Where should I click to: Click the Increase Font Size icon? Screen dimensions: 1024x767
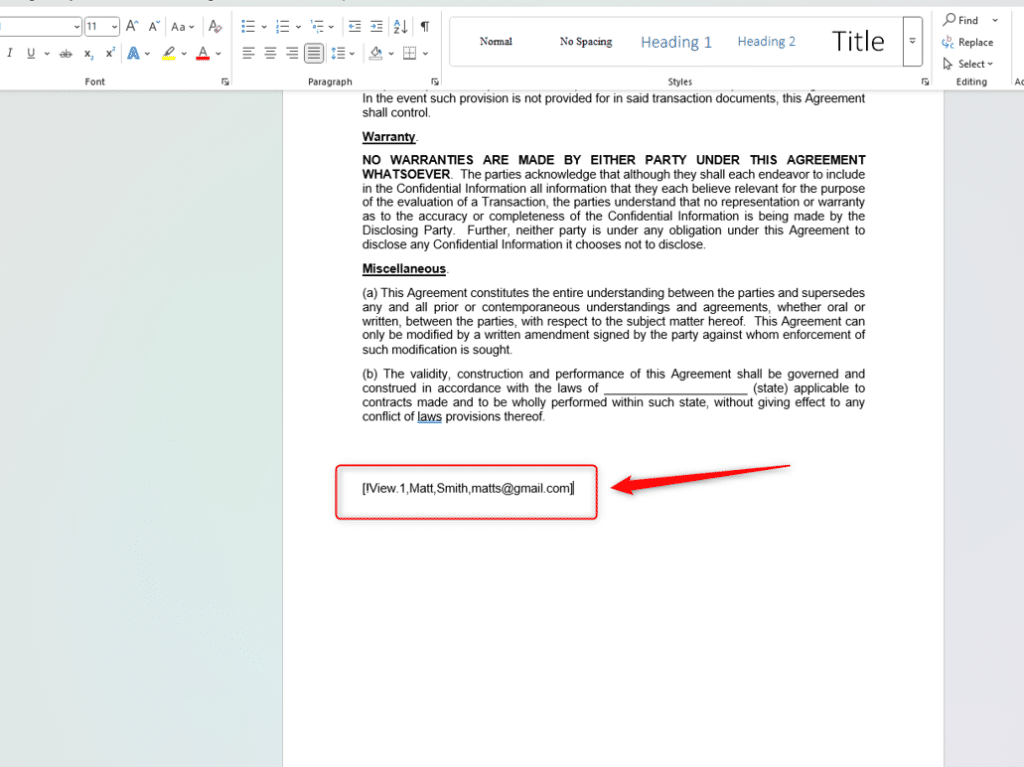132,27
